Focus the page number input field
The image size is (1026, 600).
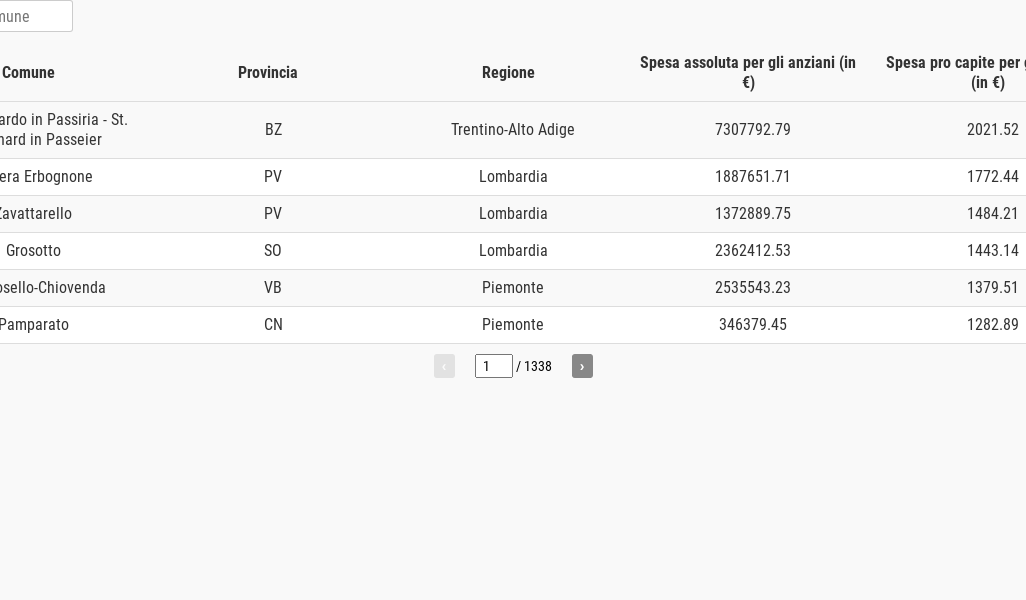(493, 366)
